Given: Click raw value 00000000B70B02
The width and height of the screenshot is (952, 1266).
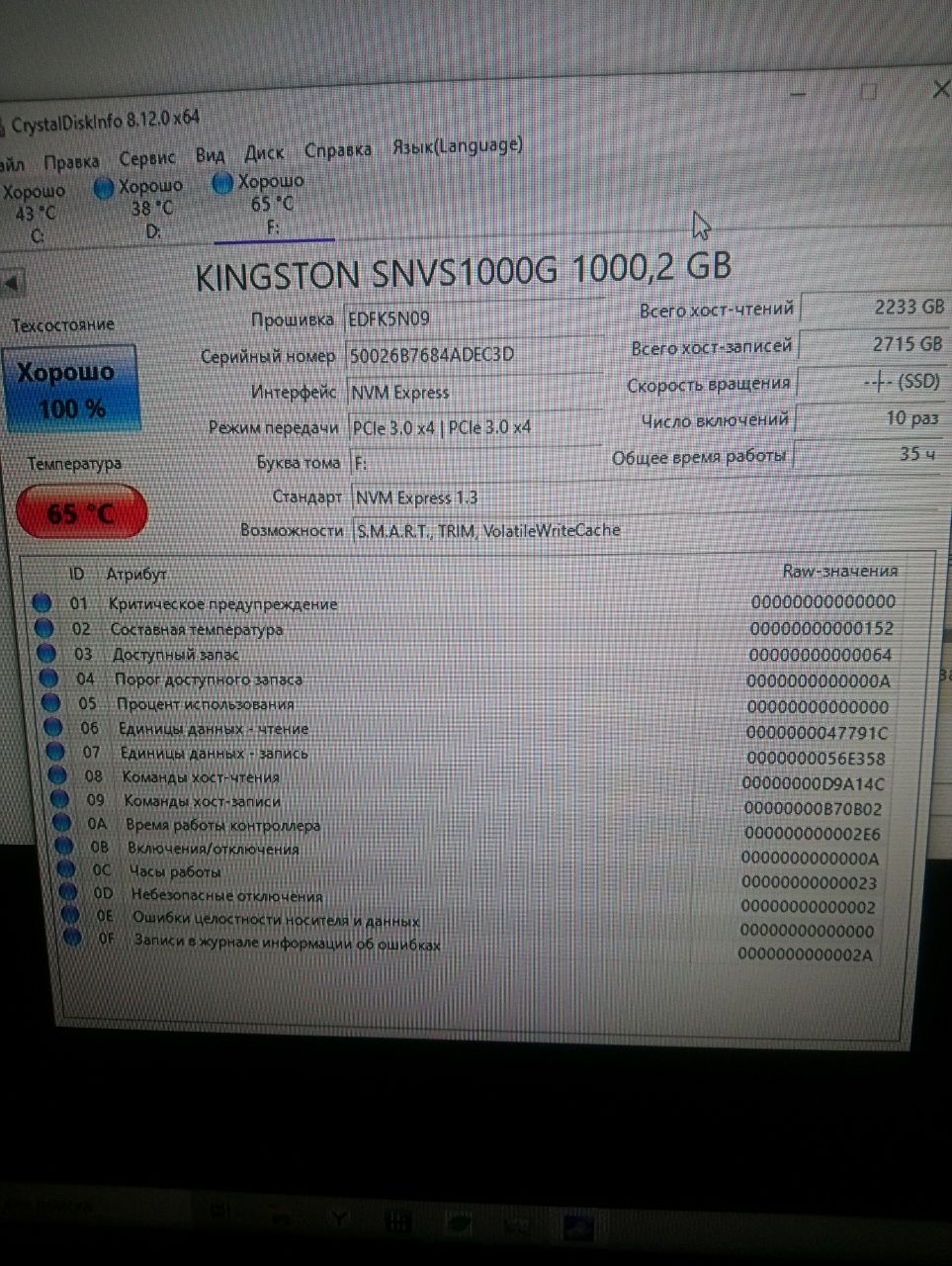Looking at the screenshot, I should [x=813, y=809].
